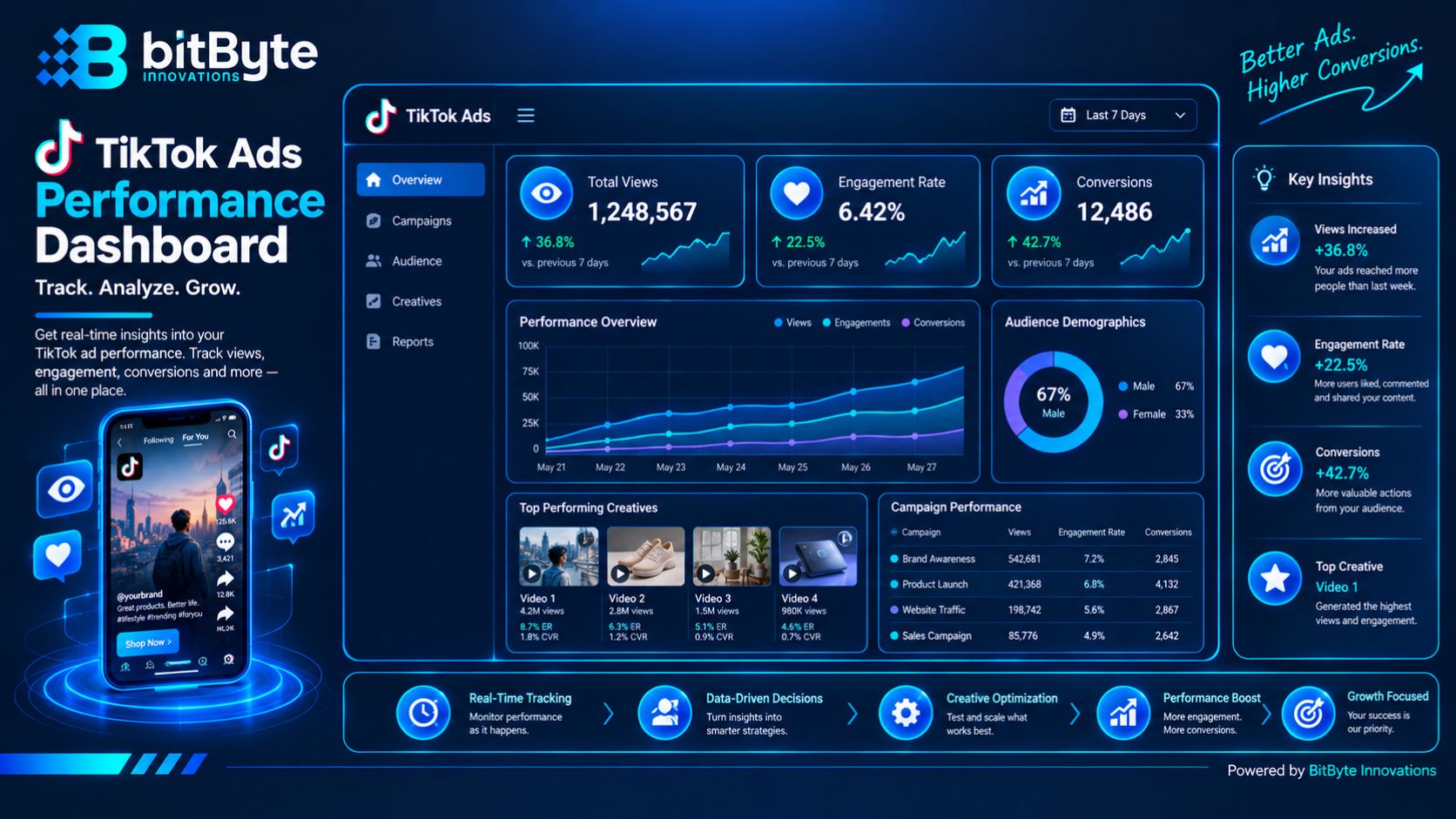
Task: Click the heart icon on Engagement Rate card
Action: [797, 193]
